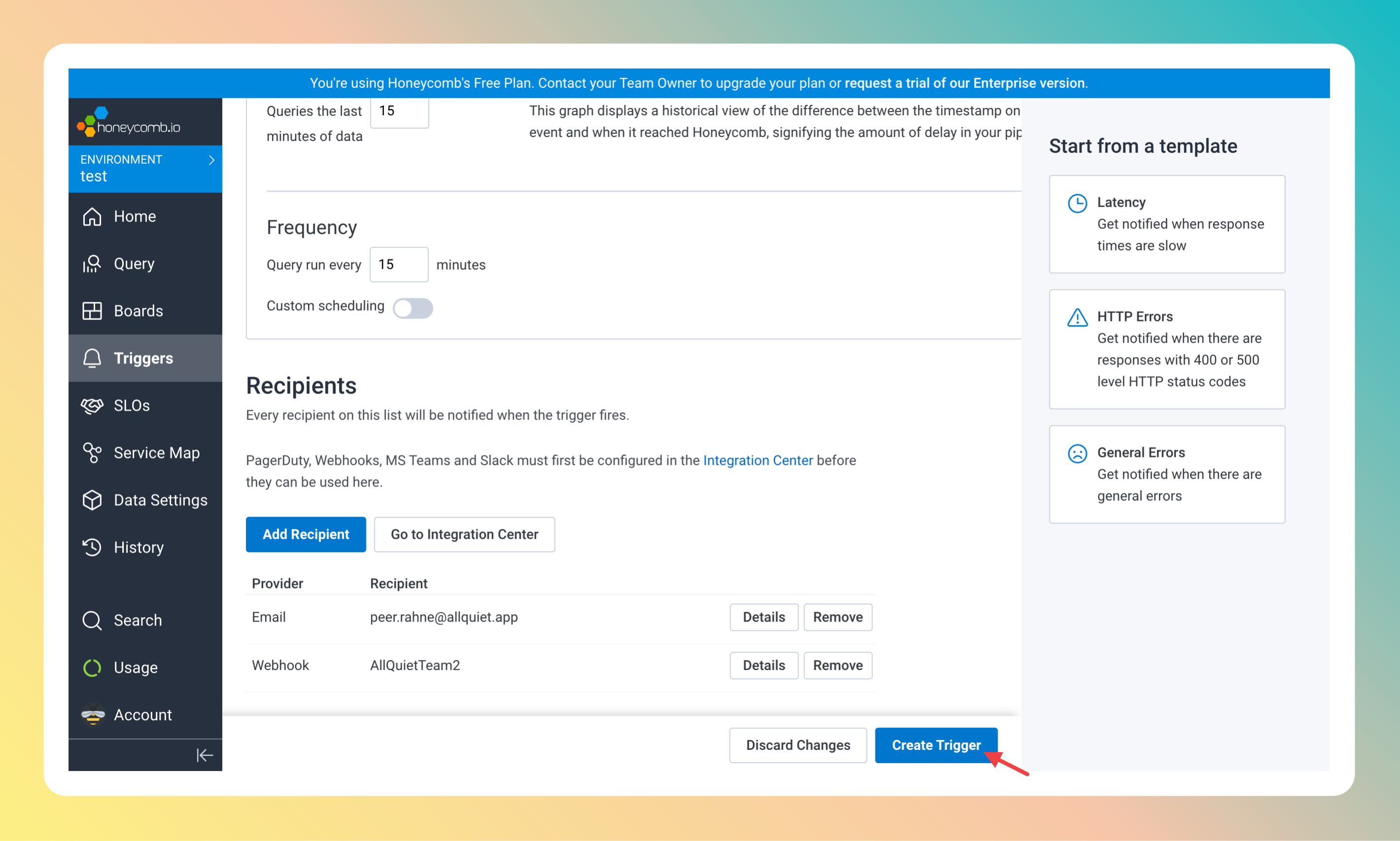Toggle the Custom scheduling switch
The width and height of the screenshot is (1400, 841).
[413, 308]
